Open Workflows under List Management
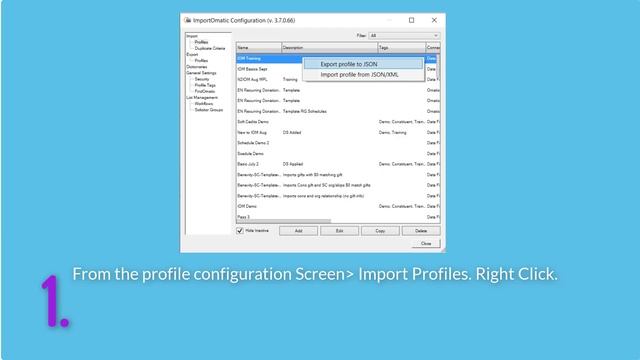 (204, 104)
